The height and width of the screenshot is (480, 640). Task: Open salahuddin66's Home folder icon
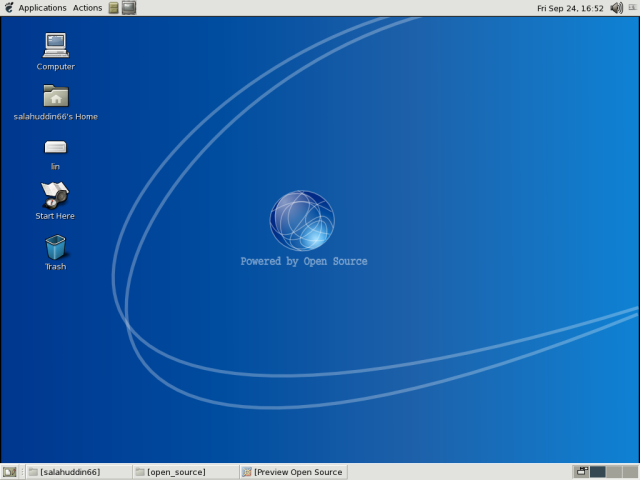click(x=56, y=96)
